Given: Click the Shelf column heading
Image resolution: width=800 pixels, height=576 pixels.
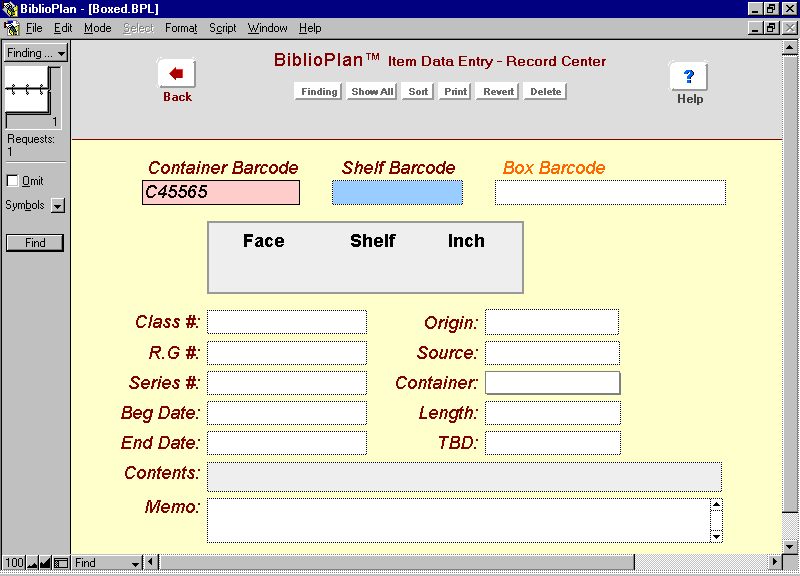Looking at the screenshot, I should [x=372, y=241].
